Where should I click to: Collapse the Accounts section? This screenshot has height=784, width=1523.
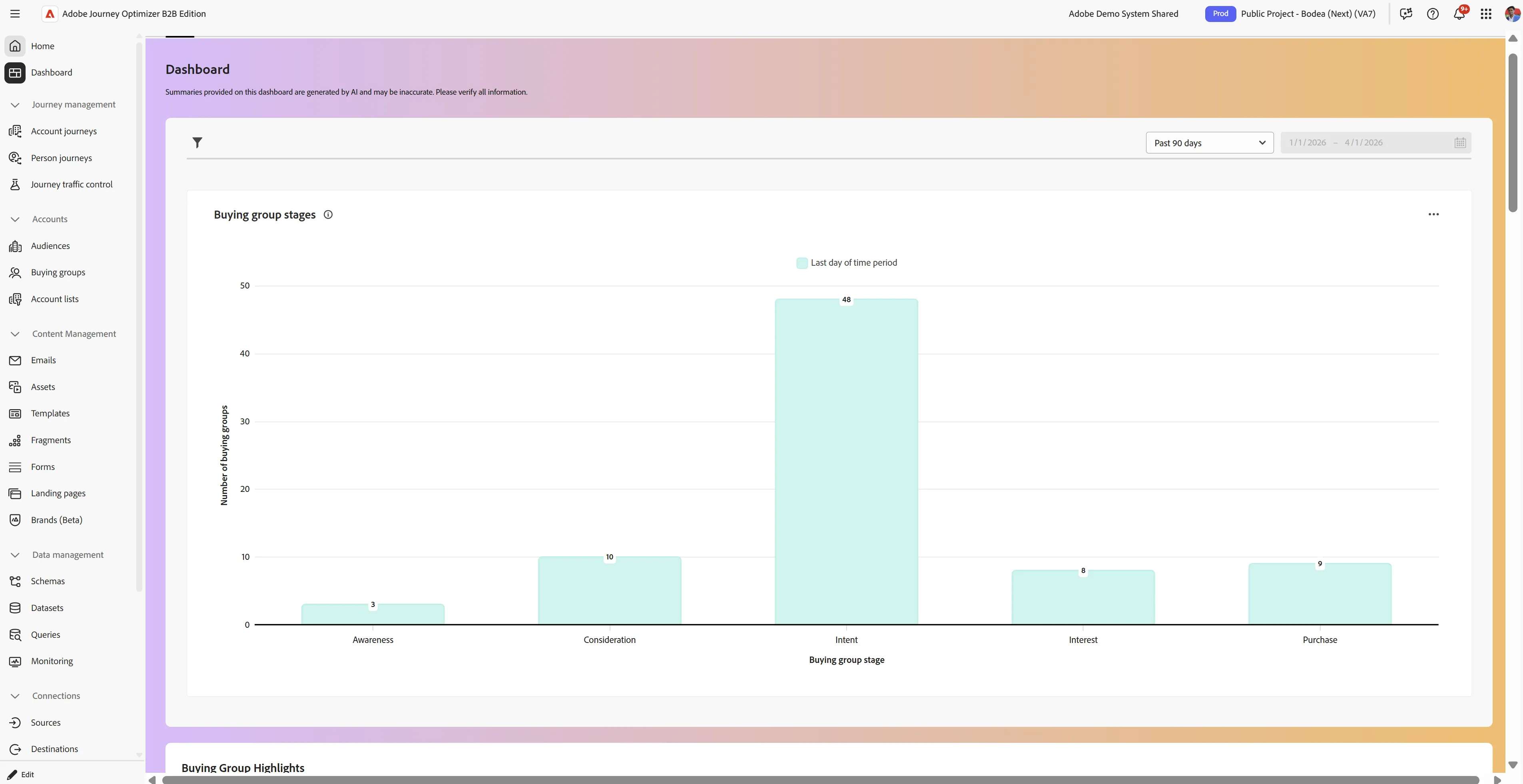[15, 219]
